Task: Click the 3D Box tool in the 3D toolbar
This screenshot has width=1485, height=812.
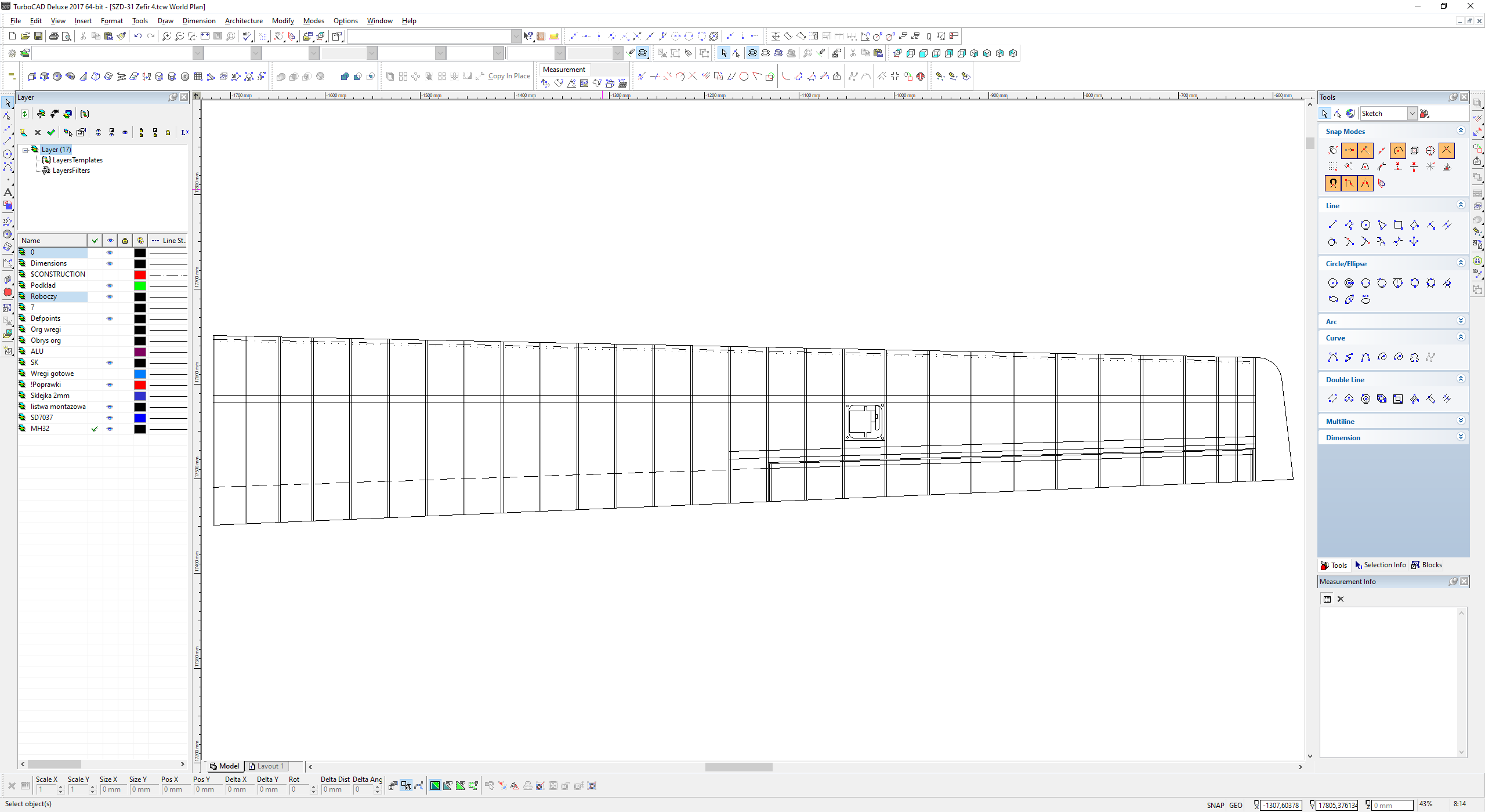Action: (x=32, y=77)
